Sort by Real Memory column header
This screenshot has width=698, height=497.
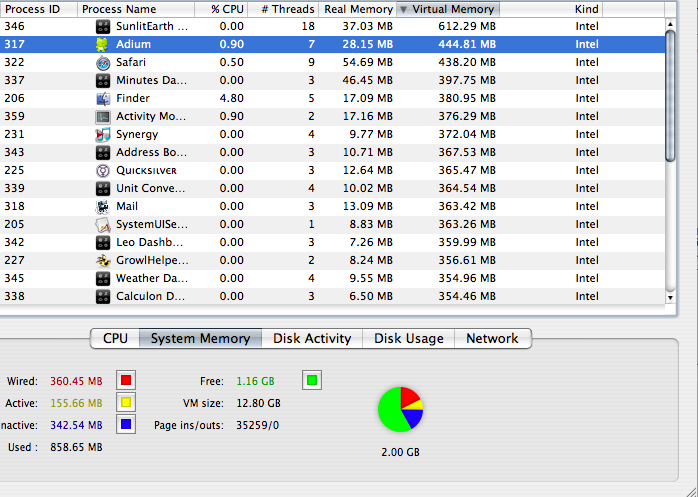click(357, 9)
